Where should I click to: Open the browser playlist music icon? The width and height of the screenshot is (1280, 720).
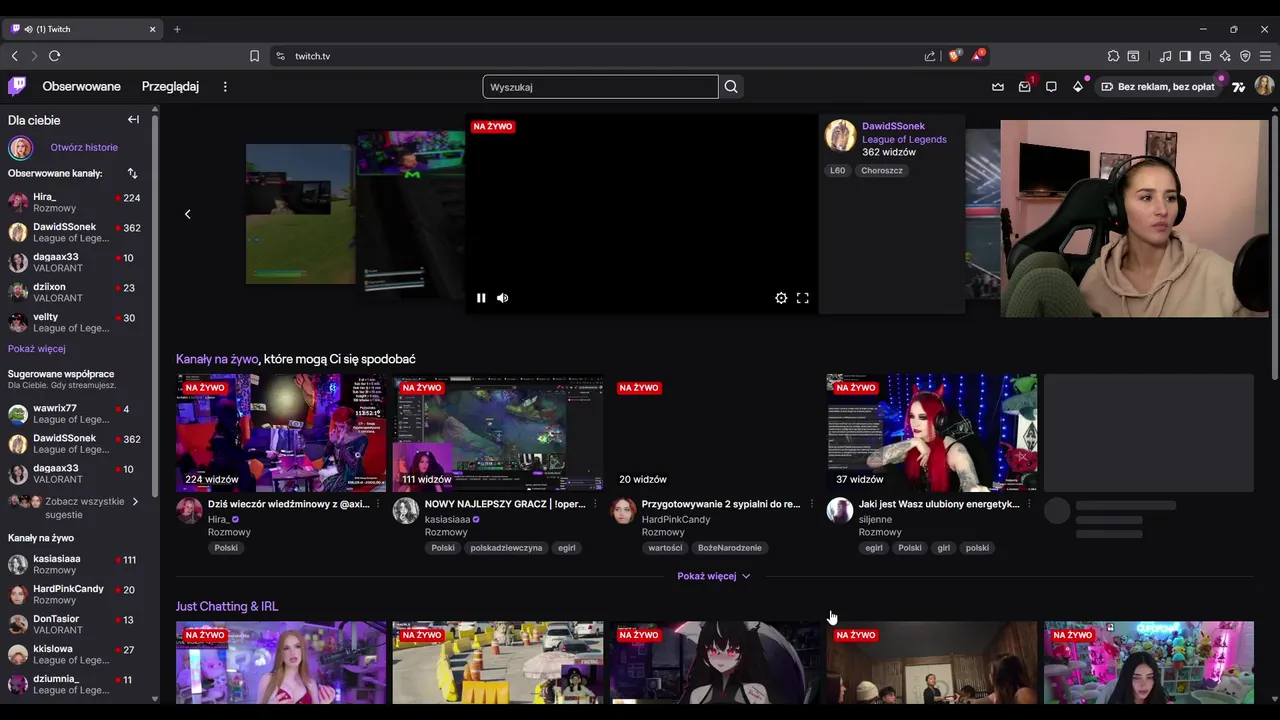click(x=1165, y=56)
